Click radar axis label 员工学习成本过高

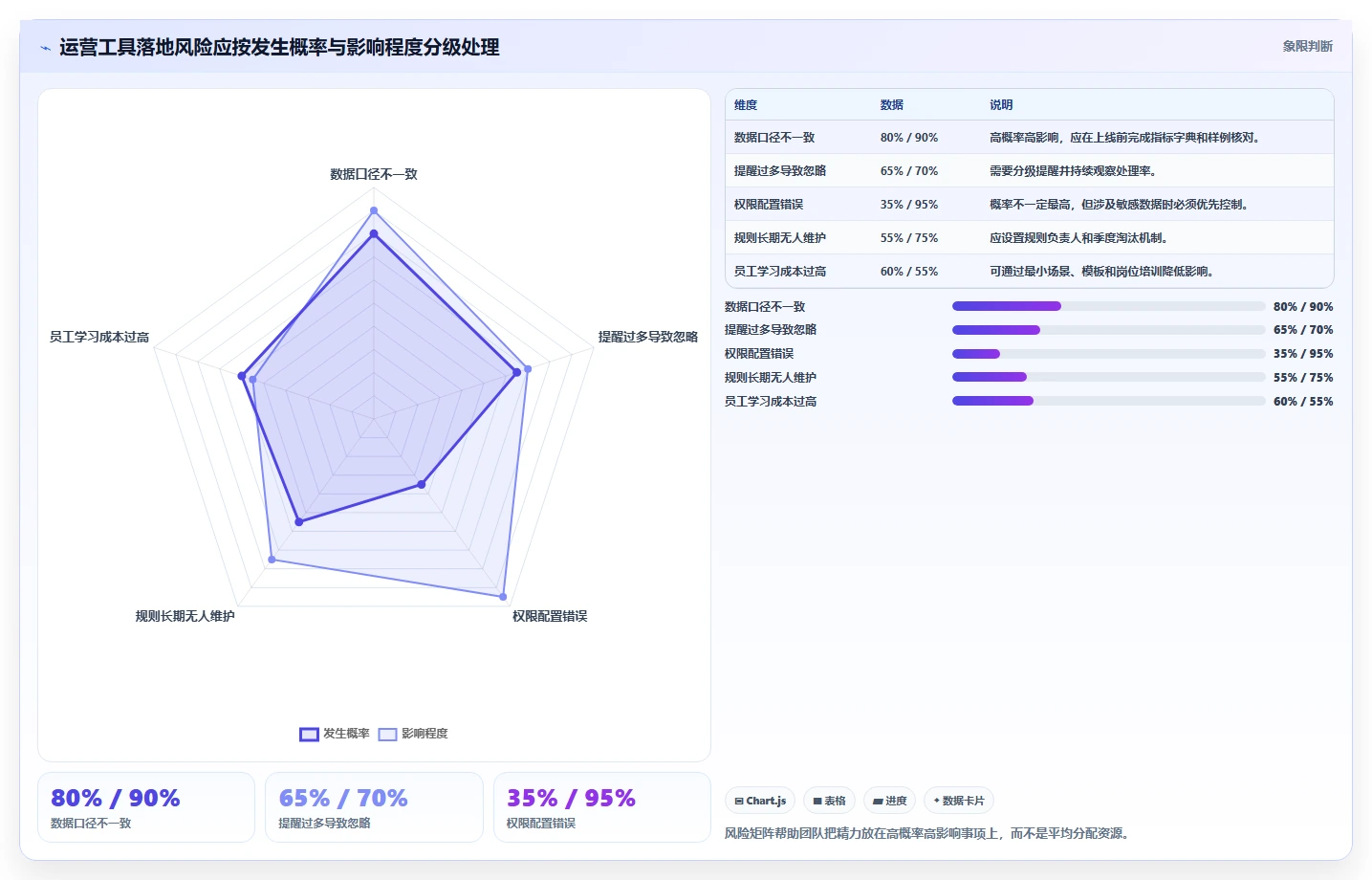[99, 337]
